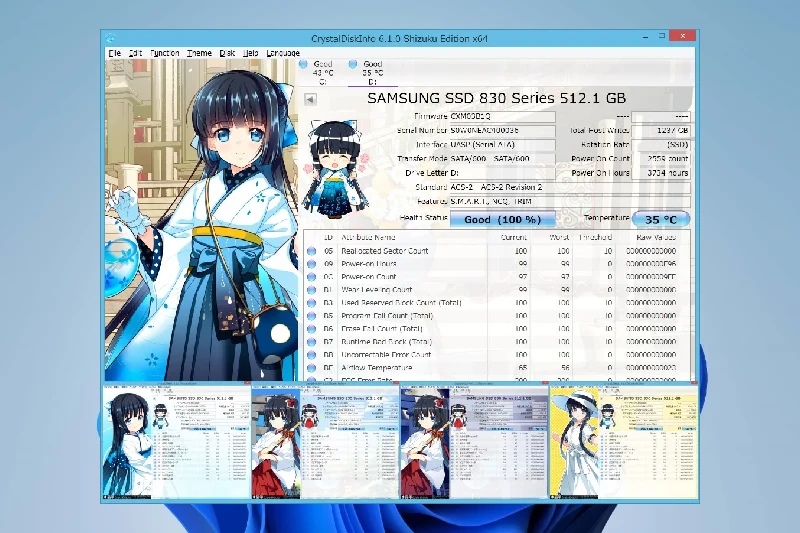The width and height of the screenshot is (800, 533).
Task: Click the status dot for Reallocated Sector Count
Action: (x=312, y=251)
